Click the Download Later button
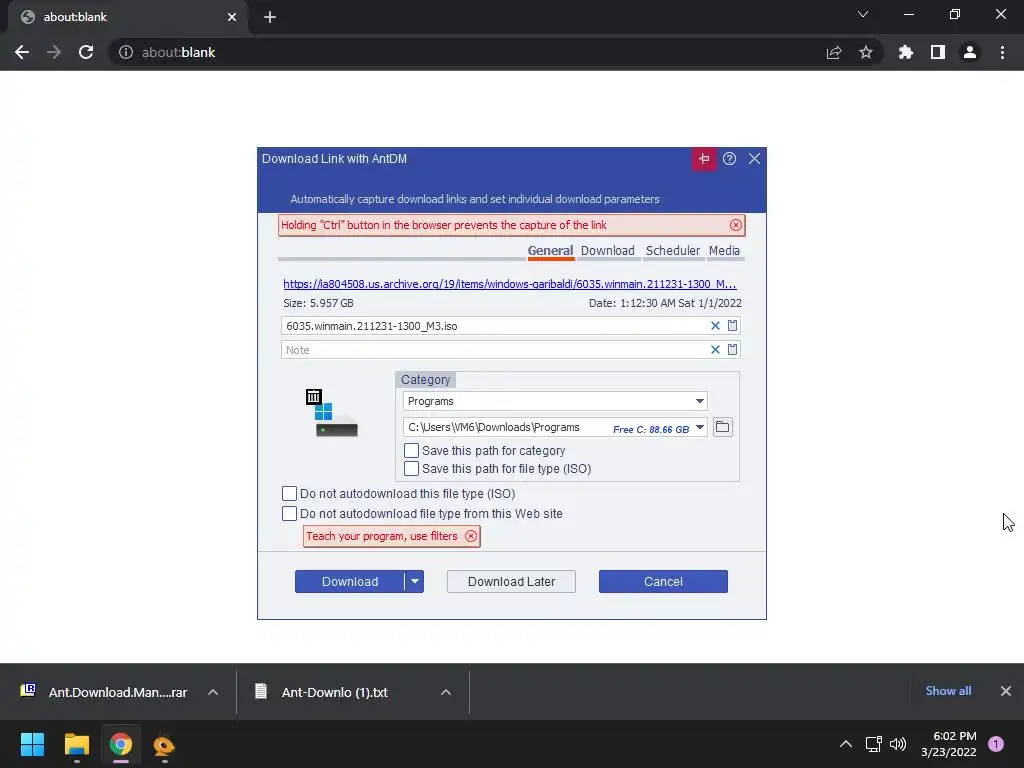 click(511, 582)
